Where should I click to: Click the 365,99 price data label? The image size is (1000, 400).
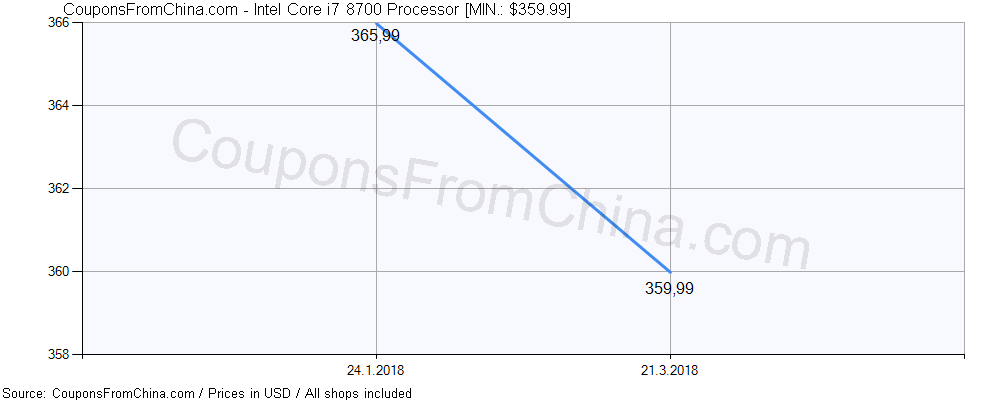pyautogui.click(x=375, y=36)
